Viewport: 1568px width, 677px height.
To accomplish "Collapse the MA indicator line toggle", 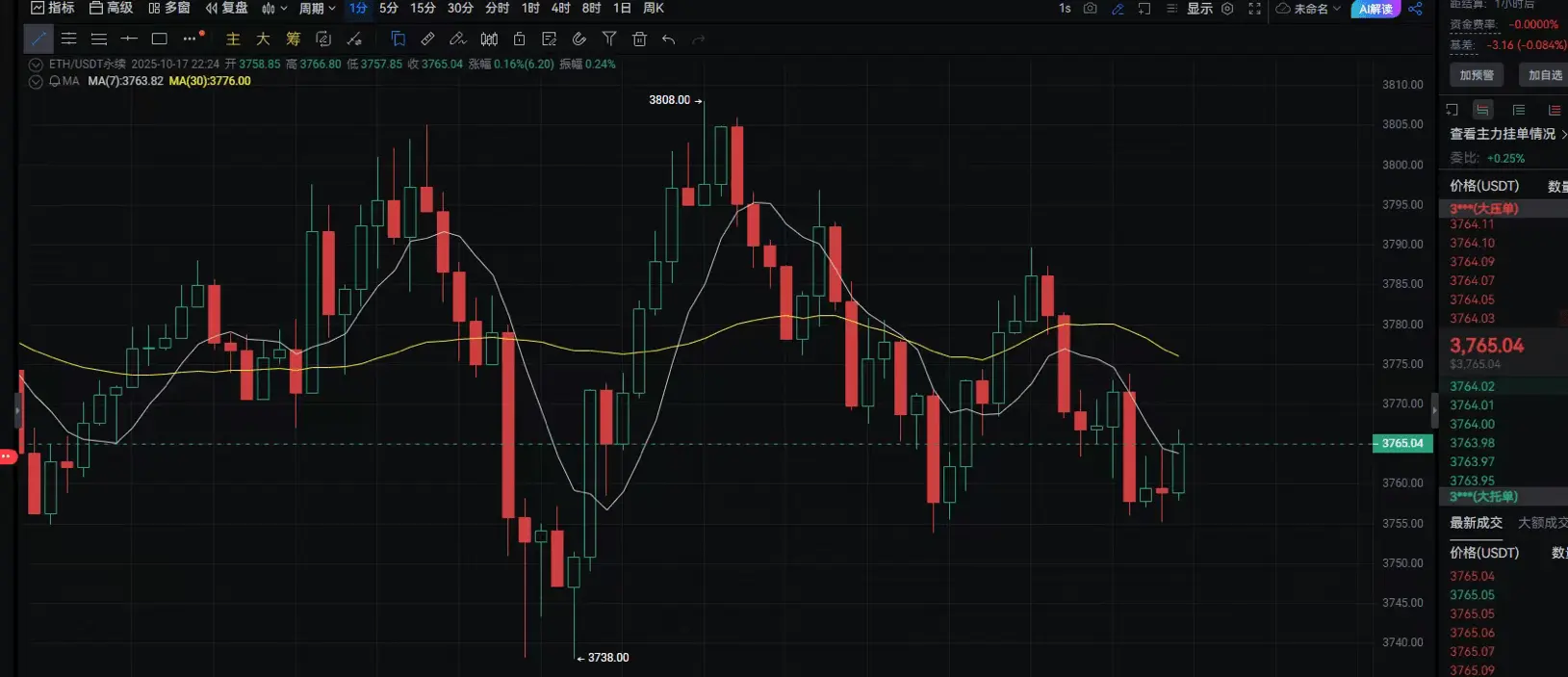I will pyautogui.click(x=36, y=82).
